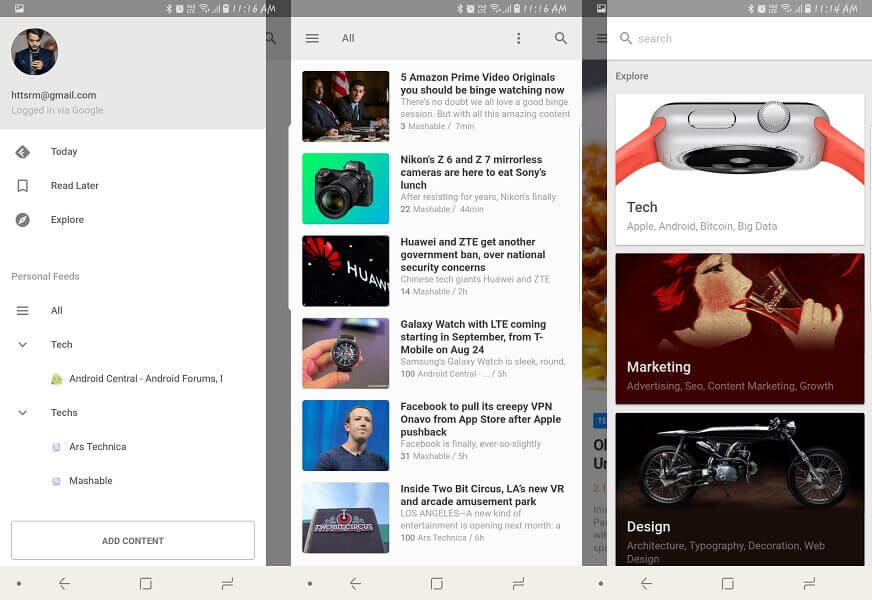872x600 pixels.
Task: Tap Read Later label in drawer
Action: (75, 185)
